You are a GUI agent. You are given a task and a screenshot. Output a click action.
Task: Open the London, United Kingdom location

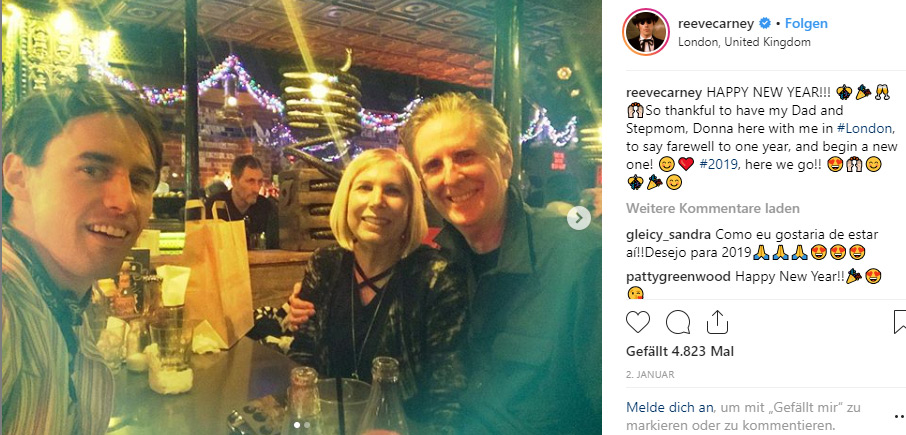pos(736,42)
